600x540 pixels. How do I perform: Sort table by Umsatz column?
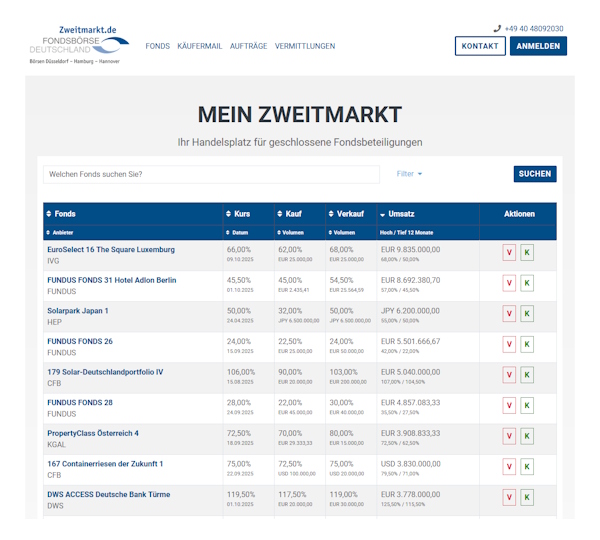[x=397, y=214]
